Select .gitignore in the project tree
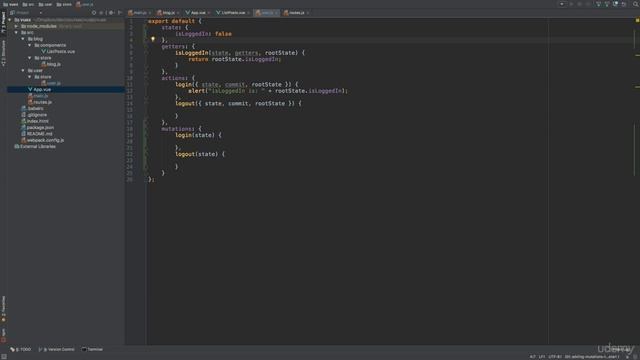The image size is (640, 360). pyautogui.click(x=34, y=115)
